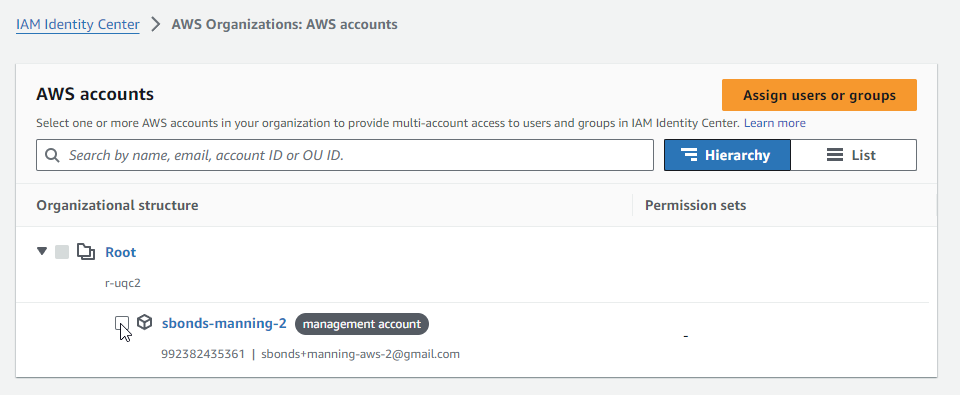The height and width of the screenshot is (395, 960).
Task: Collapse the Root tree node
Action: (x=42, y=251)
